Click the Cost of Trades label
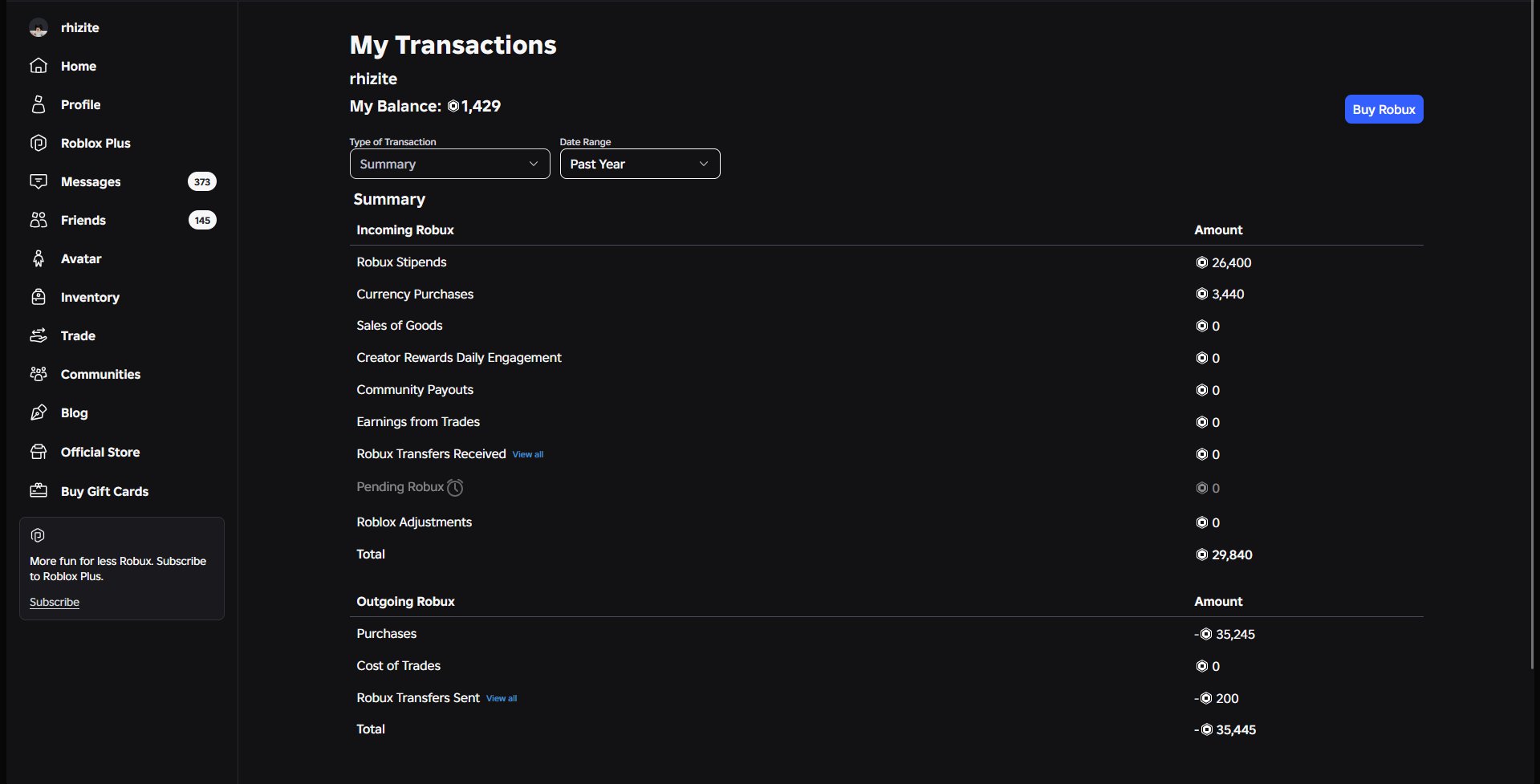The image size is (1540, 784). coord(399,665)
